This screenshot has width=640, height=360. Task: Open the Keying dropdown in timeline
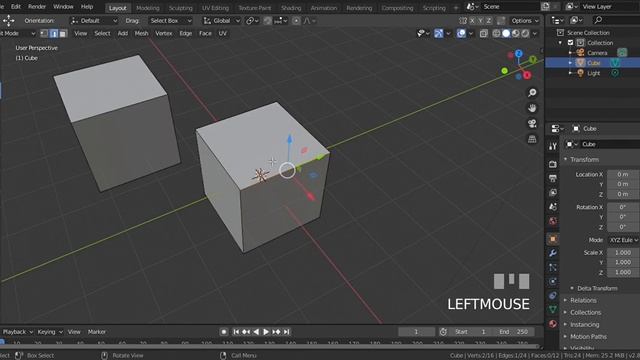50,332
